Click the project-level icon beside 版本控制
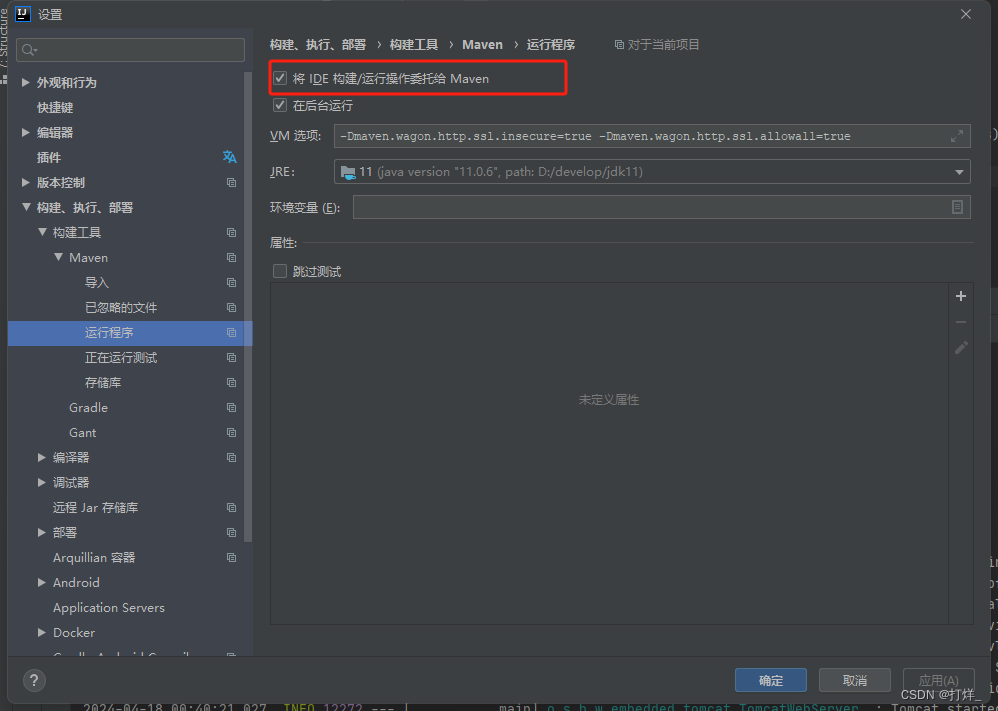998x711 pixels. (x=231, y=182)
